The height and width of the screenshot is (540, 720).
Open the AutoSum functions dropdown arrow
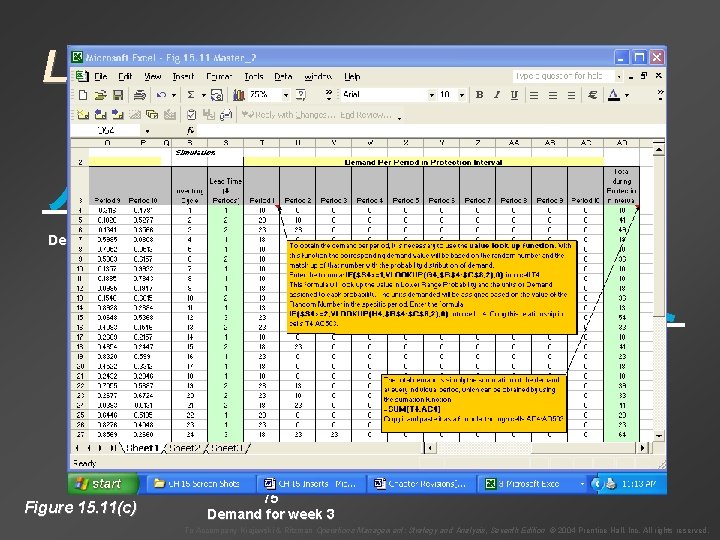[203, 96]
